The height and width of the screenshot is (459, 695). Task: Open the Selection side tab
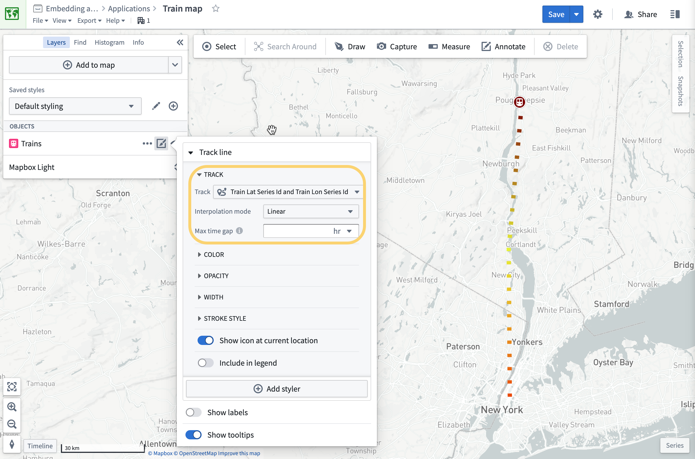click(680, 54)
